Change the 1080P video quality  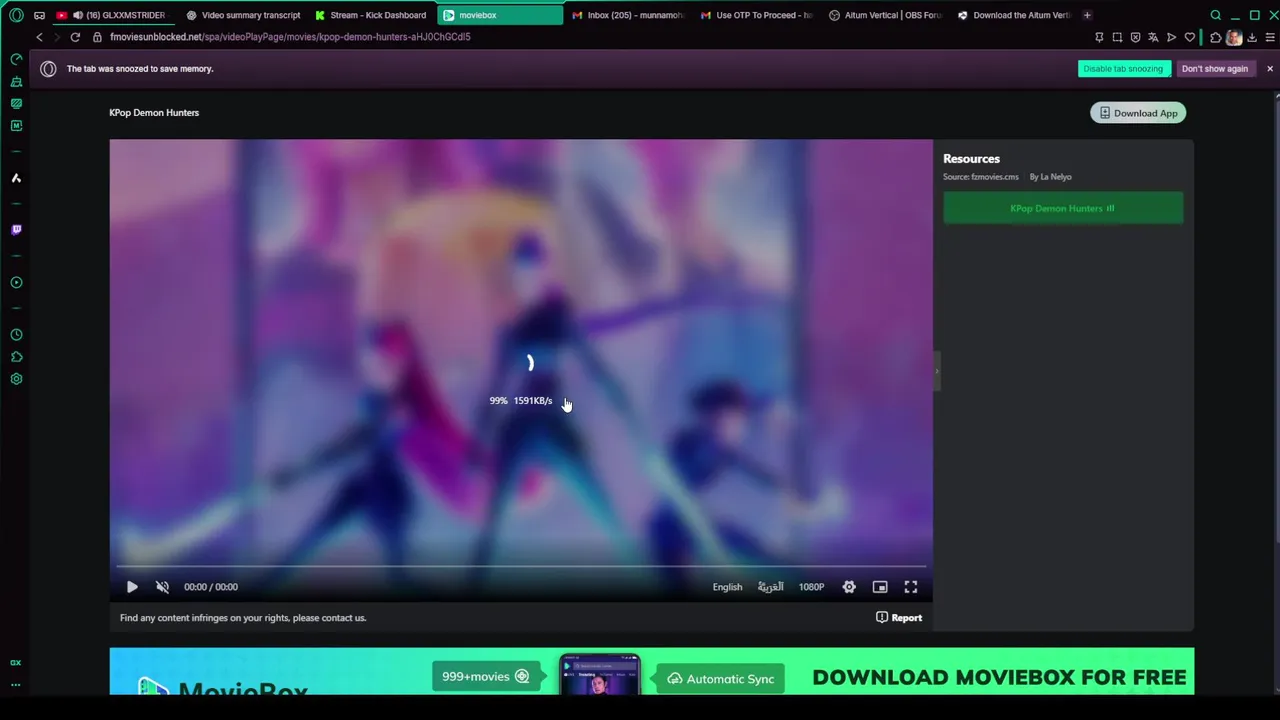pyautogui.click(x=811, y=587)
